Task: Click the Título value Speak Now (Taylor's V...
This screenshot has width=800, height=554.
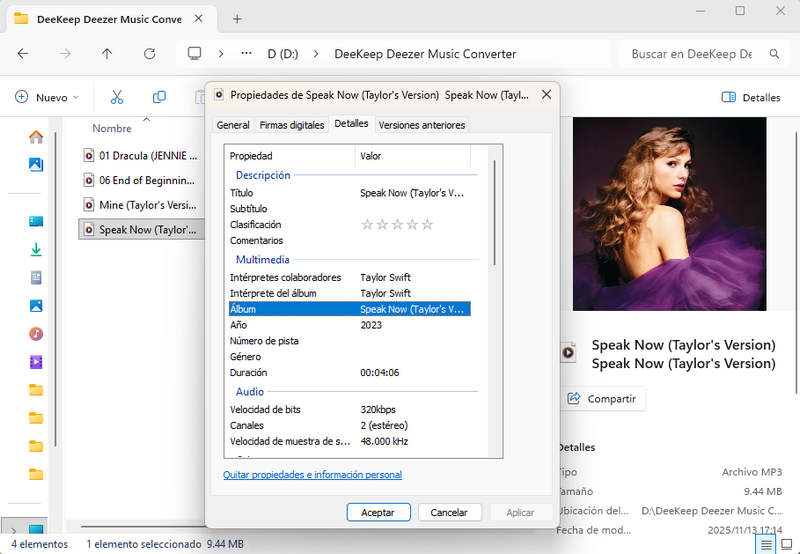Action: (x=412, y=193)
